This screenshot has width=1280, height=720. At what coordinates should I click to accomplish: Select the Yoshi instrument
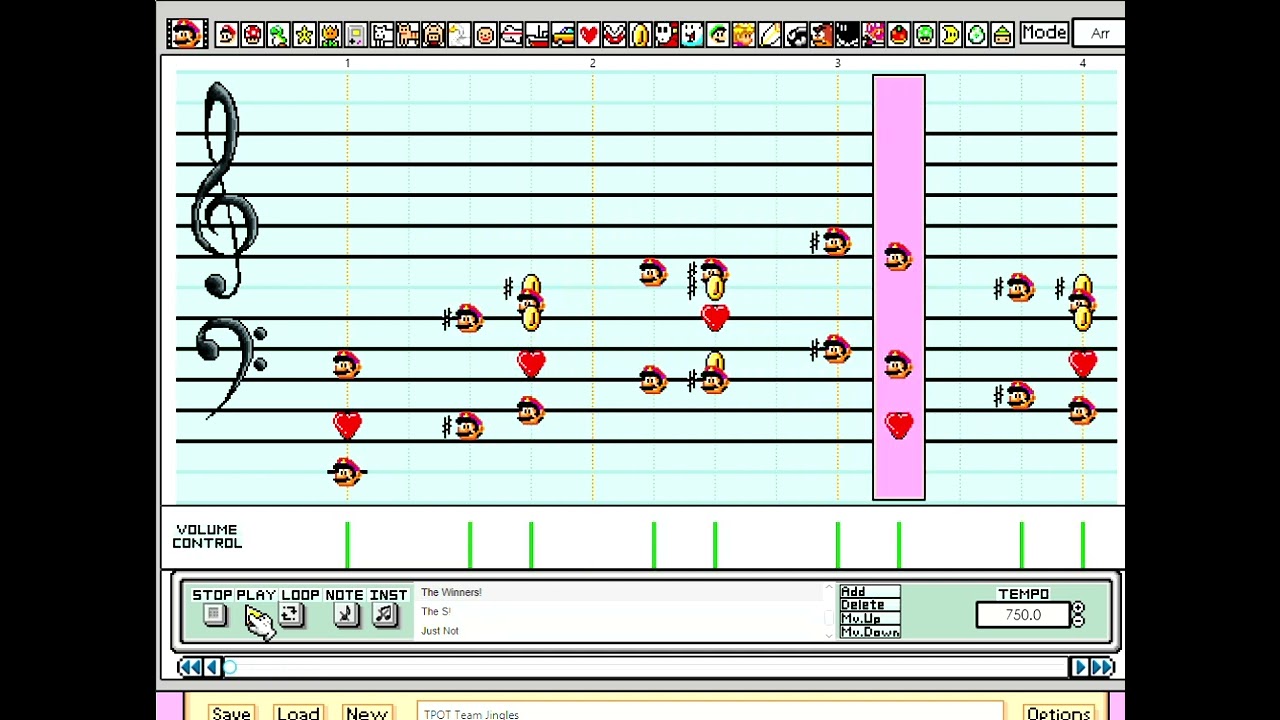pyautogui.click(x=279, y=35)
